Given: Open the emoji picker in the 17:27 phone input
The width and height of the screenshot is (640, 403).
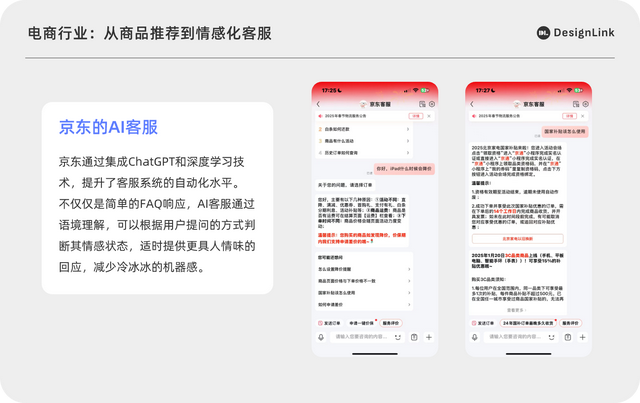Looking at the screenshot, I should click(551, 337).
